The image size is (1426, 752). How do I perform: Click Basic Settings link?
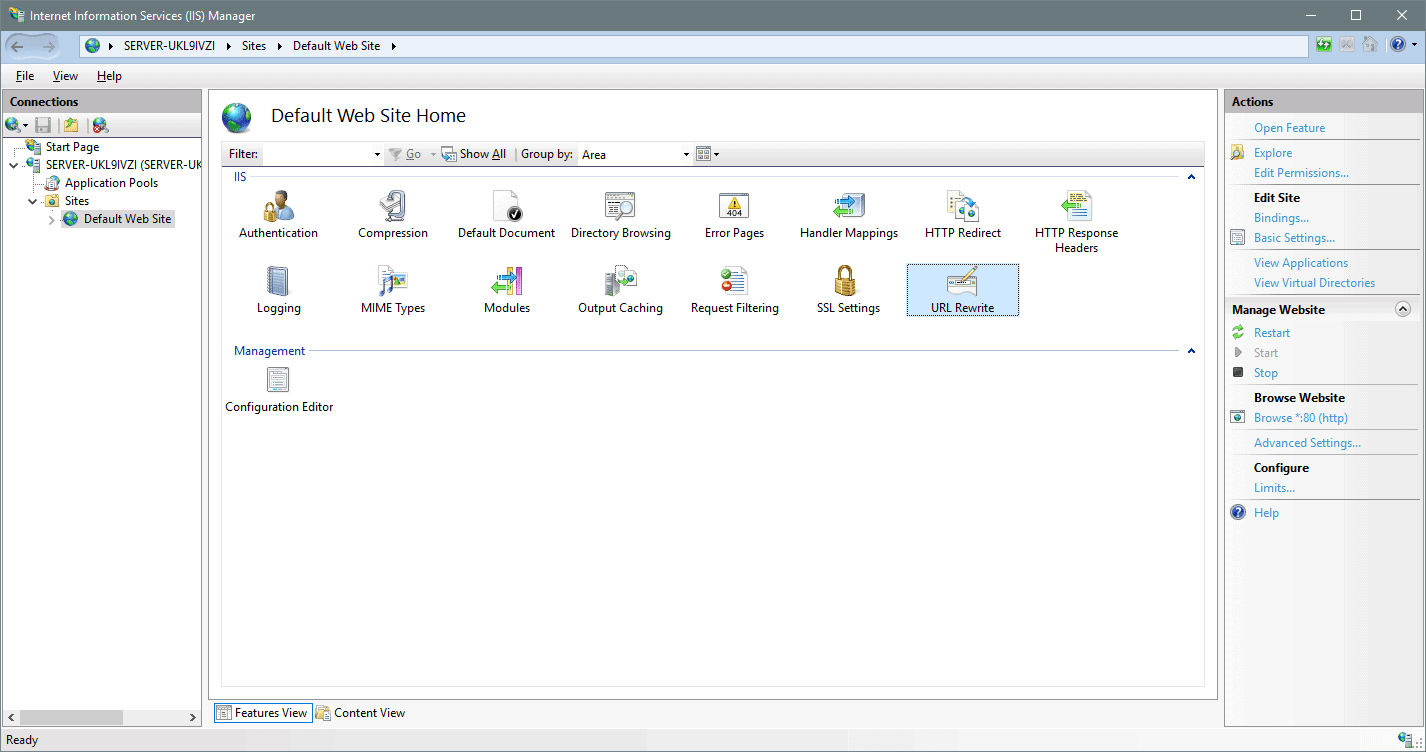[x=1294, y=238]
